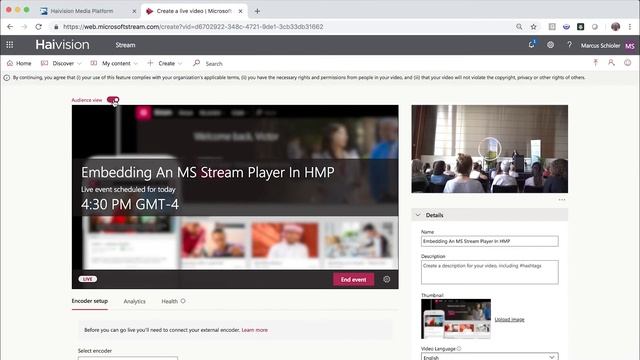Open player settings gear icon
The width and height of the screenshot is (640, 360).
(x=387, y=280)
